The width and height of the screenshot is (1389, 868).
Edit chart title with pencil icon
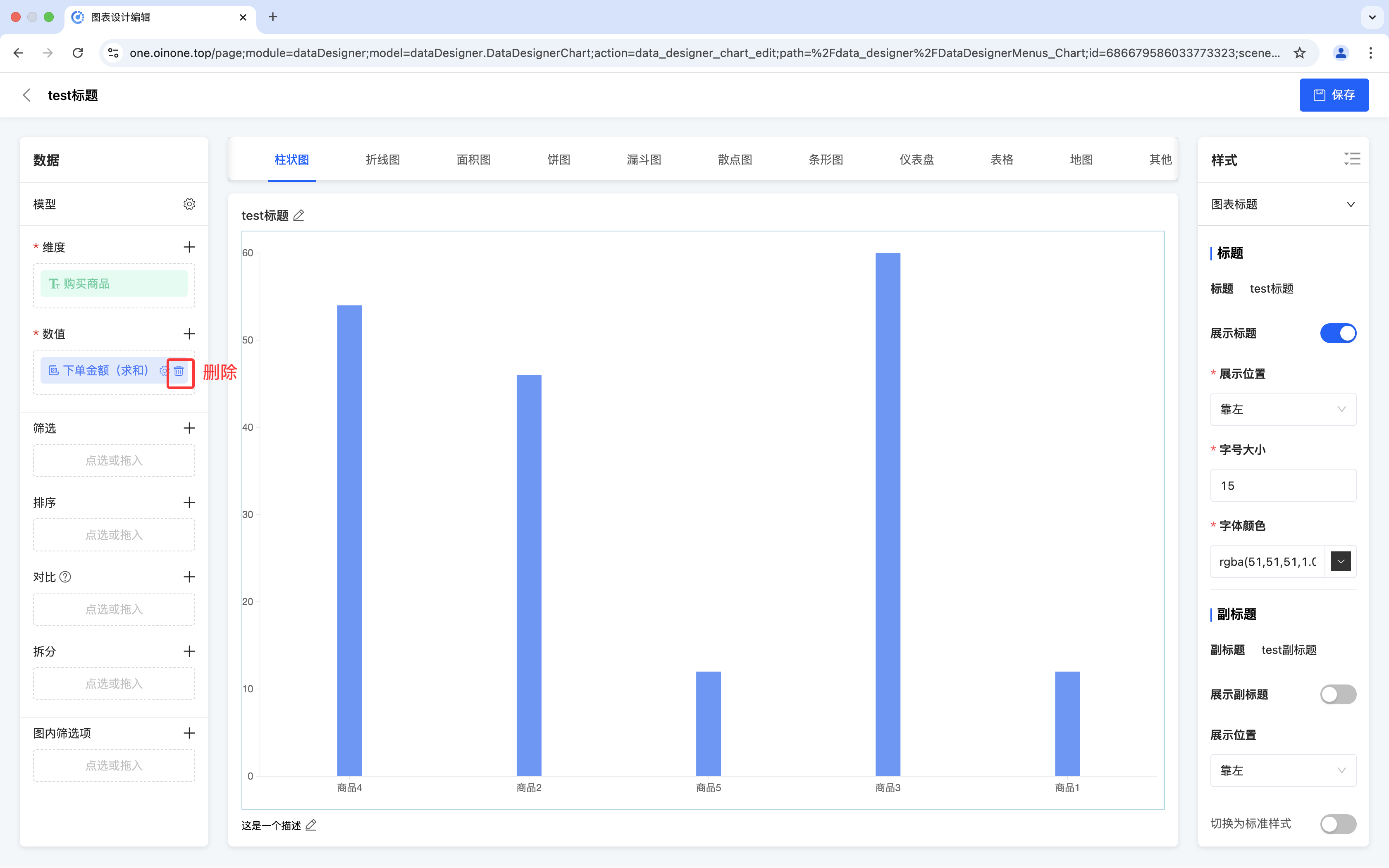point(298,216)
